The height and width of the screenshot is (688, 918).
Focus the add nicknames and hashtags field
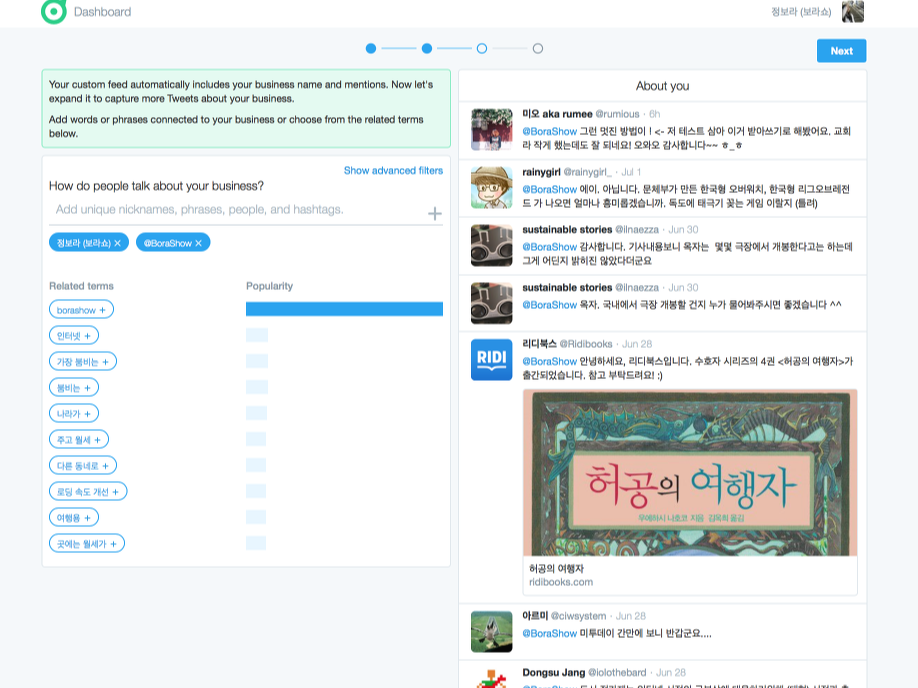click(x=237, y=210)
